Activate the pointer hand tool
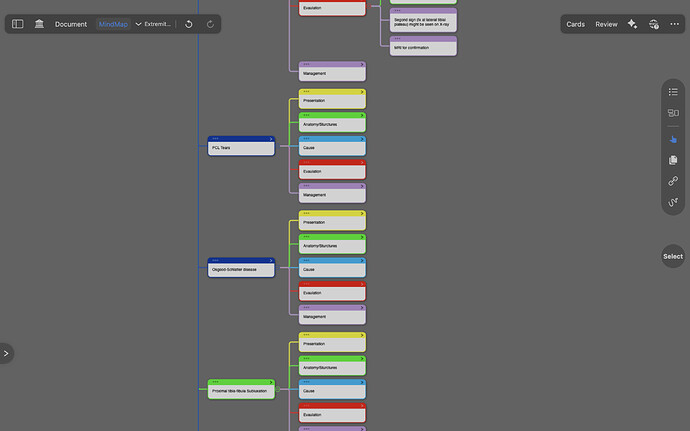 tap(673, 140)
